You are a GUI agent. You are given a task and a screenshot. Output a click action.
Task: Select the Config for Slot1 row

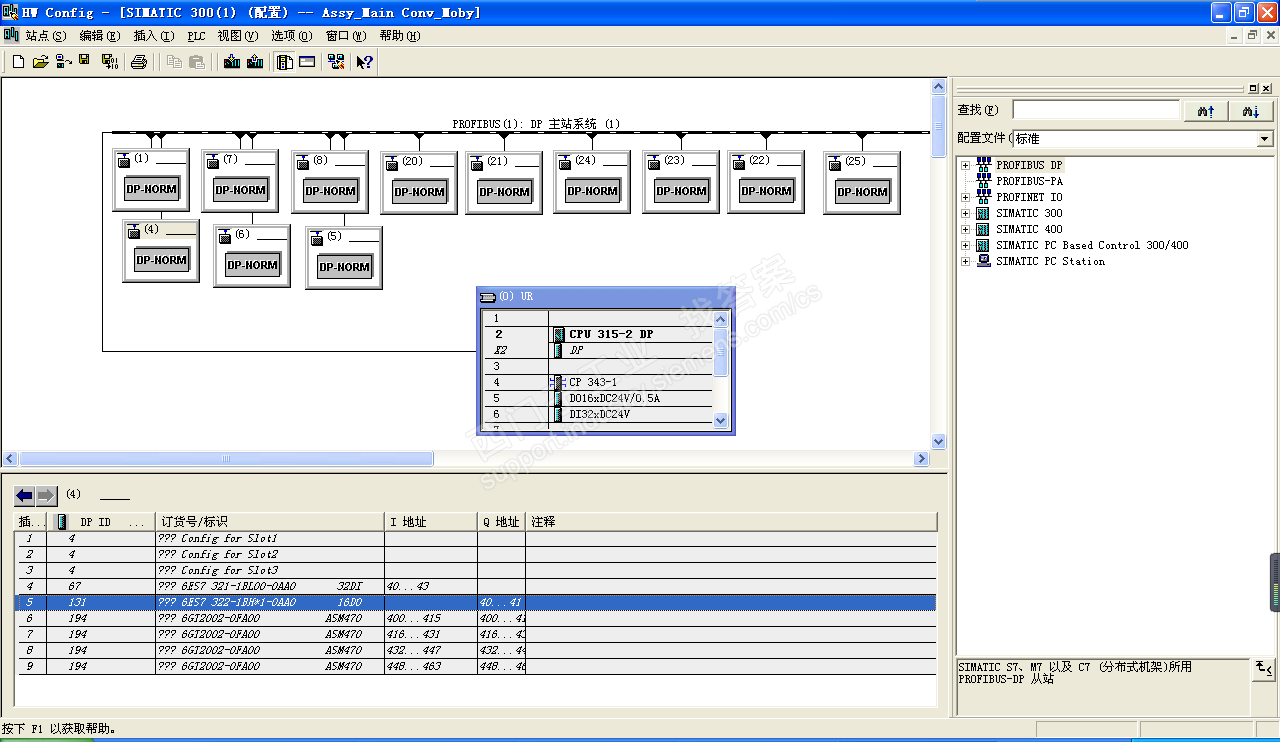pyautogui.click(x=475, y=538)
